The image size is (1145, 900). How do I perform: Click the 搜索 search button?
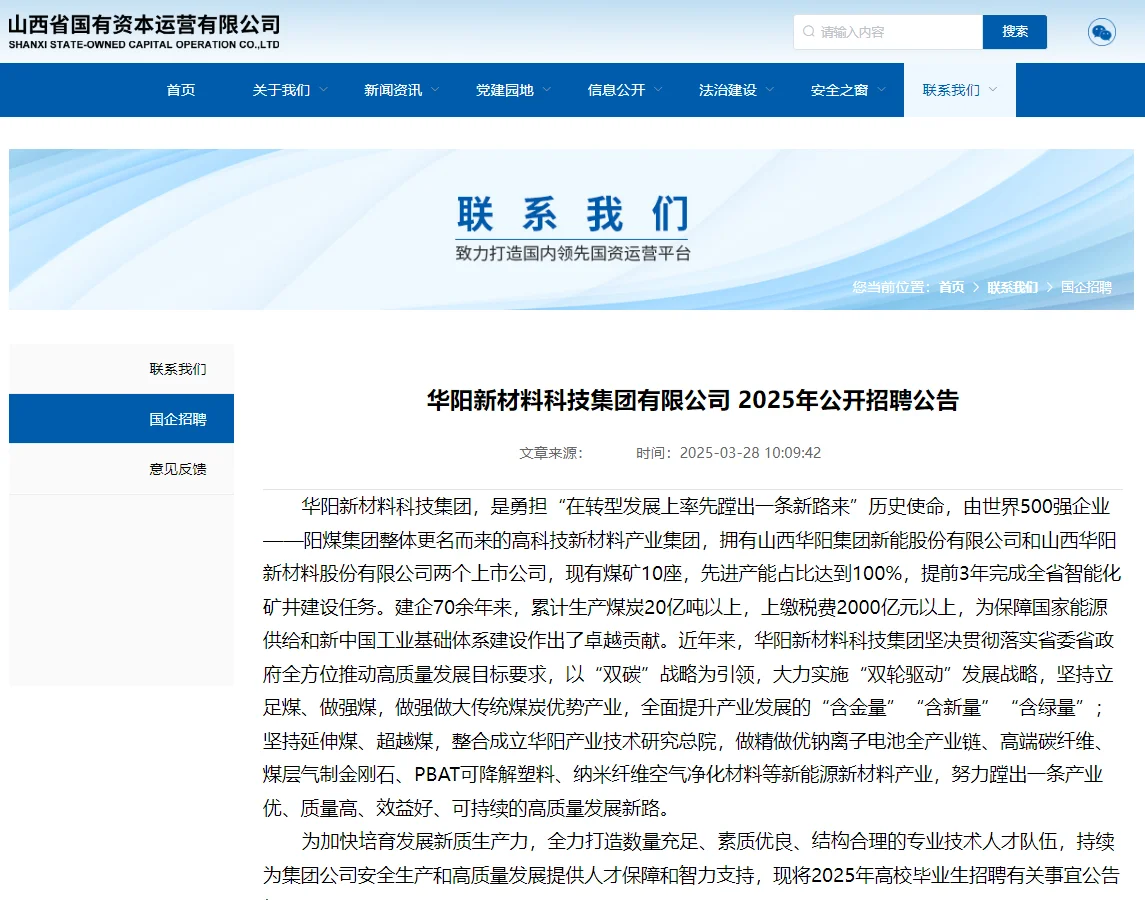[x=1014, y=32]
